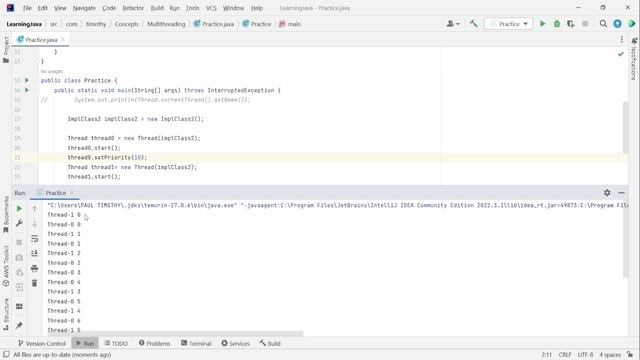Run with Coverage from the top toolbar
Viewport: 640px width, 360px height.
(x=571, y=24)
